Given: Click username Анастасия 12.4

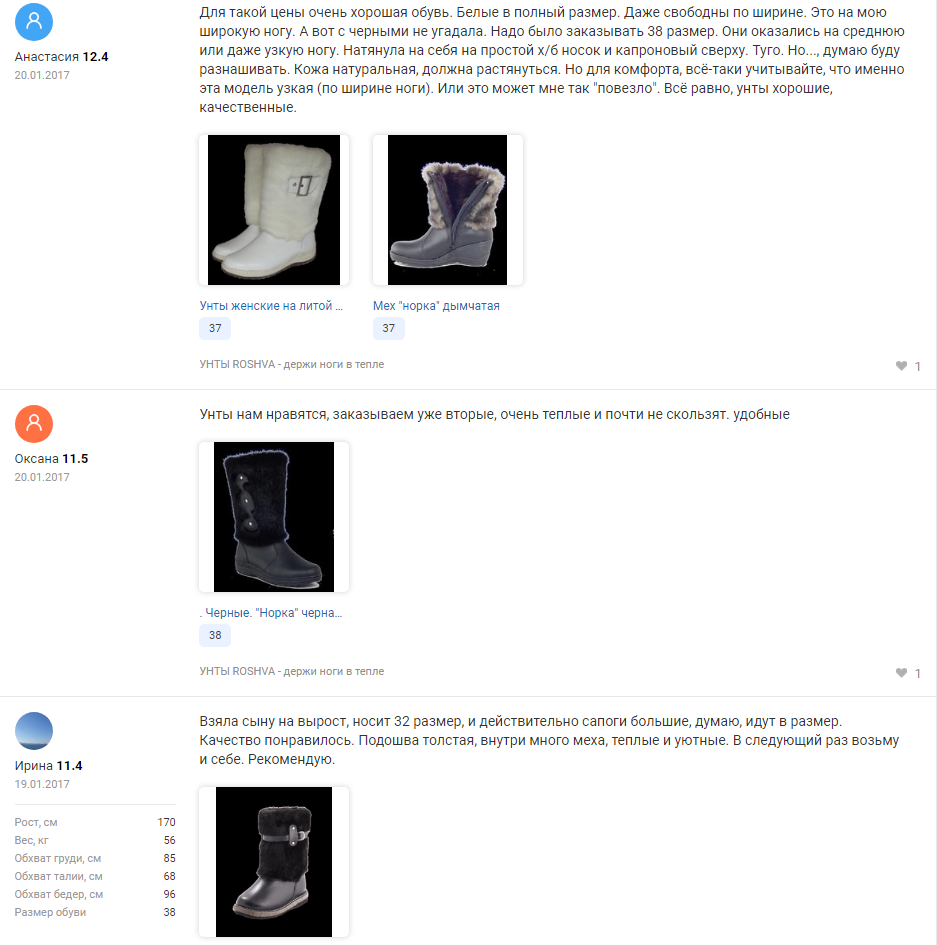Looking at the screenshot, I should (61, 57).
